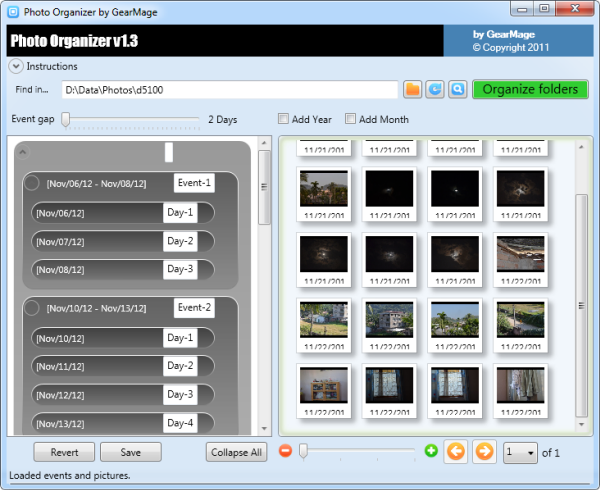Edit the Day-2 label for Nov/11/12
The image size is (600, 490).
180,366
